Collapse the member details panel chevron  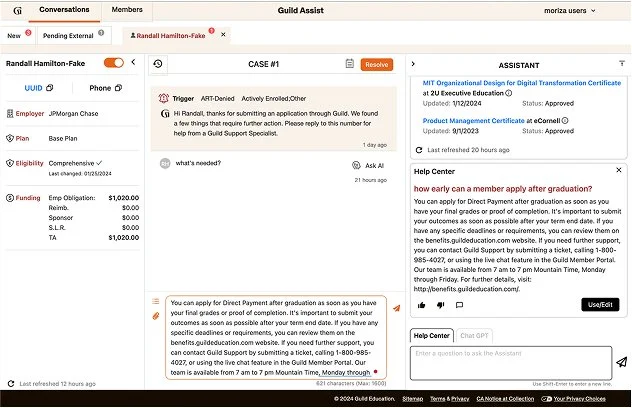[x=133, y=62]
